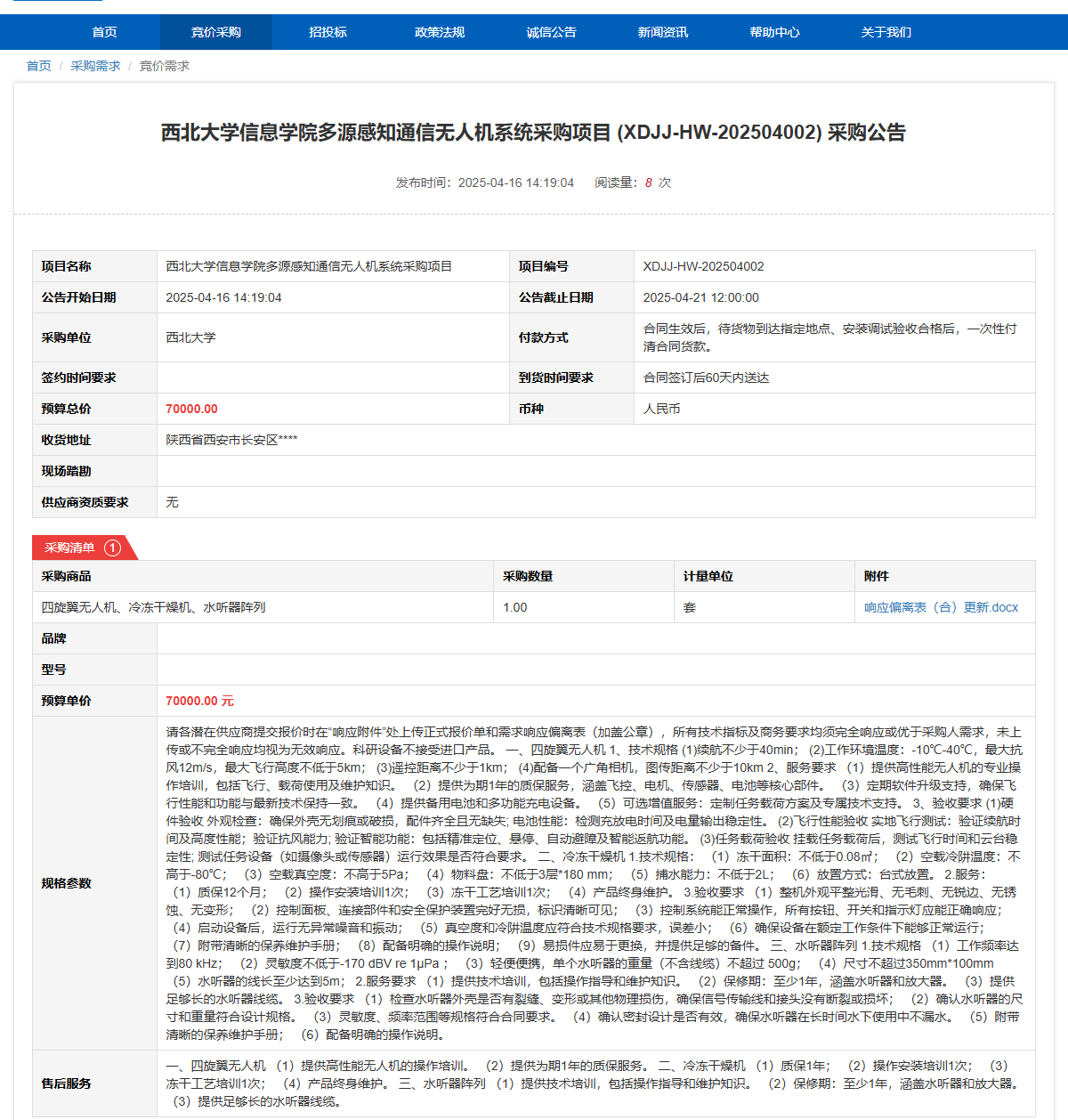Select the 竞价采购 navigation tab
Image resolution: width=1068 pixels, height=1120 pixels.
pyautogui.click(x=216, y=32)
